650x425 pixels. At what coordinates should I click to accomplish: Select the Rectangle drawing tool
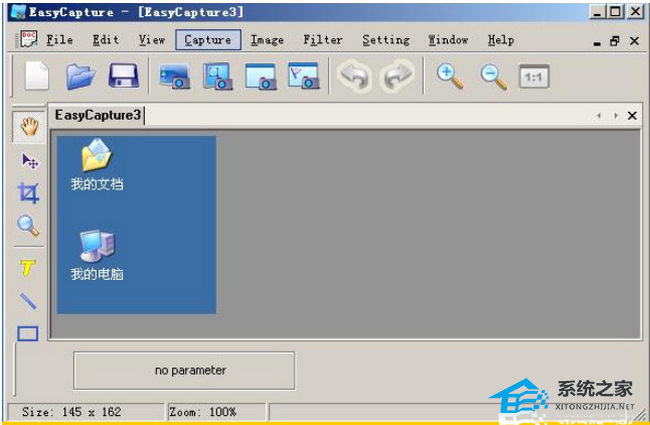click(x=28, y=333)
